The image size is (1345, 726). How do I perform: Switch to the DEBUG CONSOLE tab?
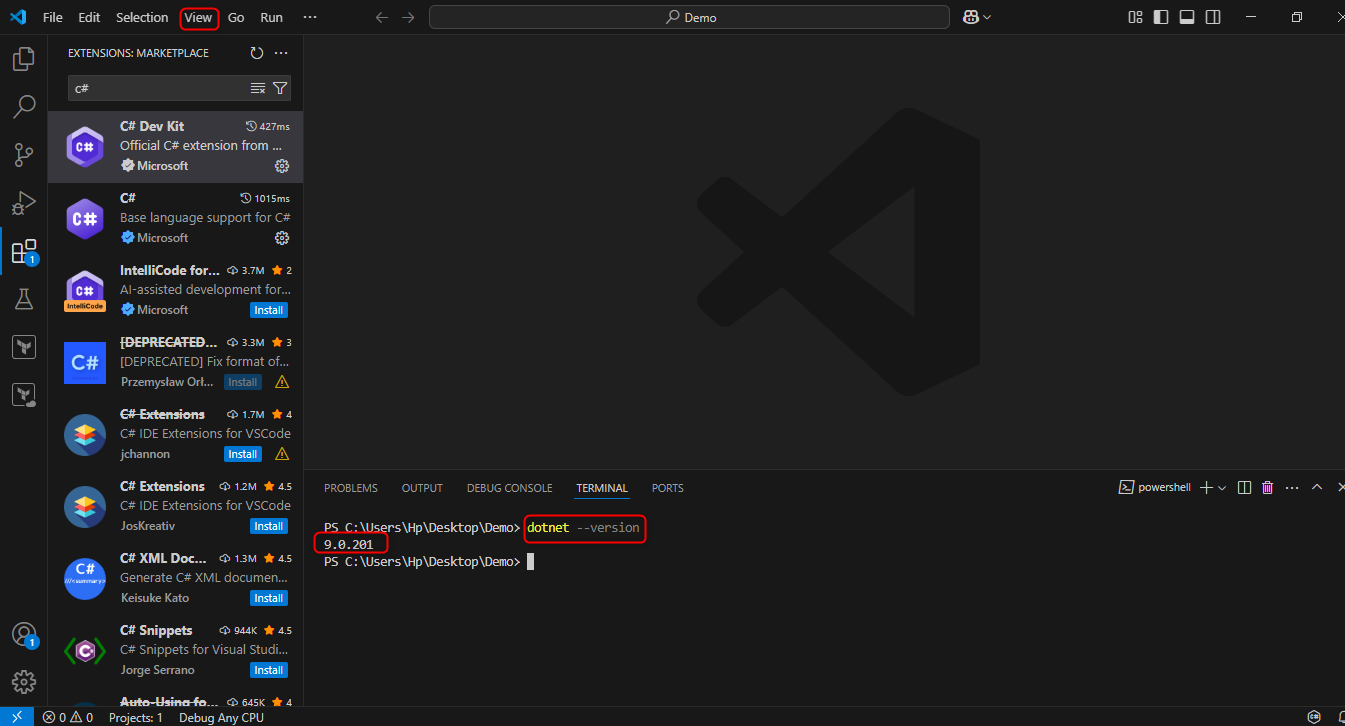pyautogui.click(x=509, y=488)
